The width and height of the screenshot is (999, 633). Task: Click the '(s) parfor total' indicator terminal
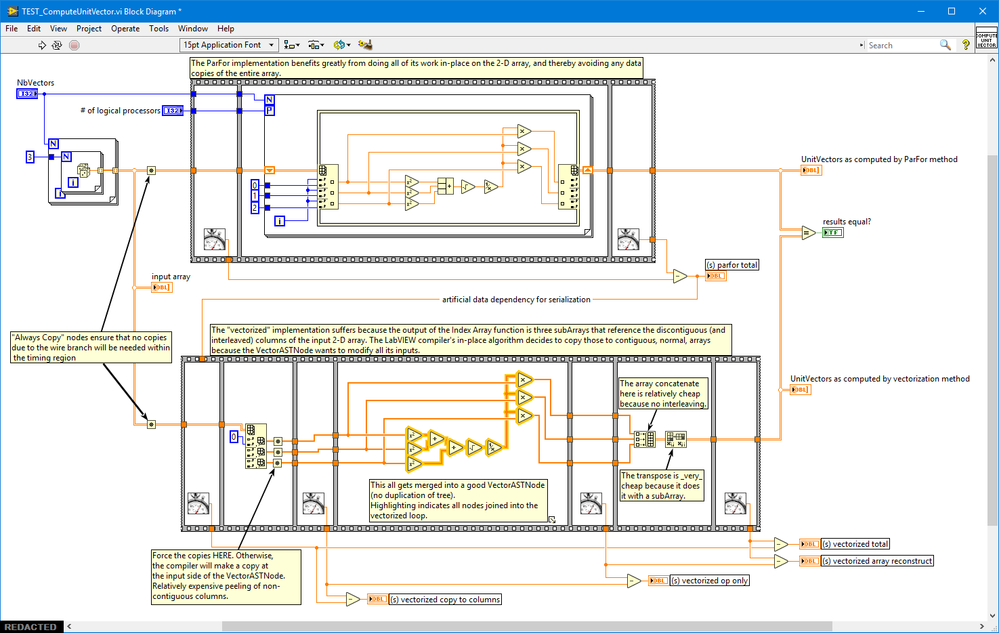point(715,276)
